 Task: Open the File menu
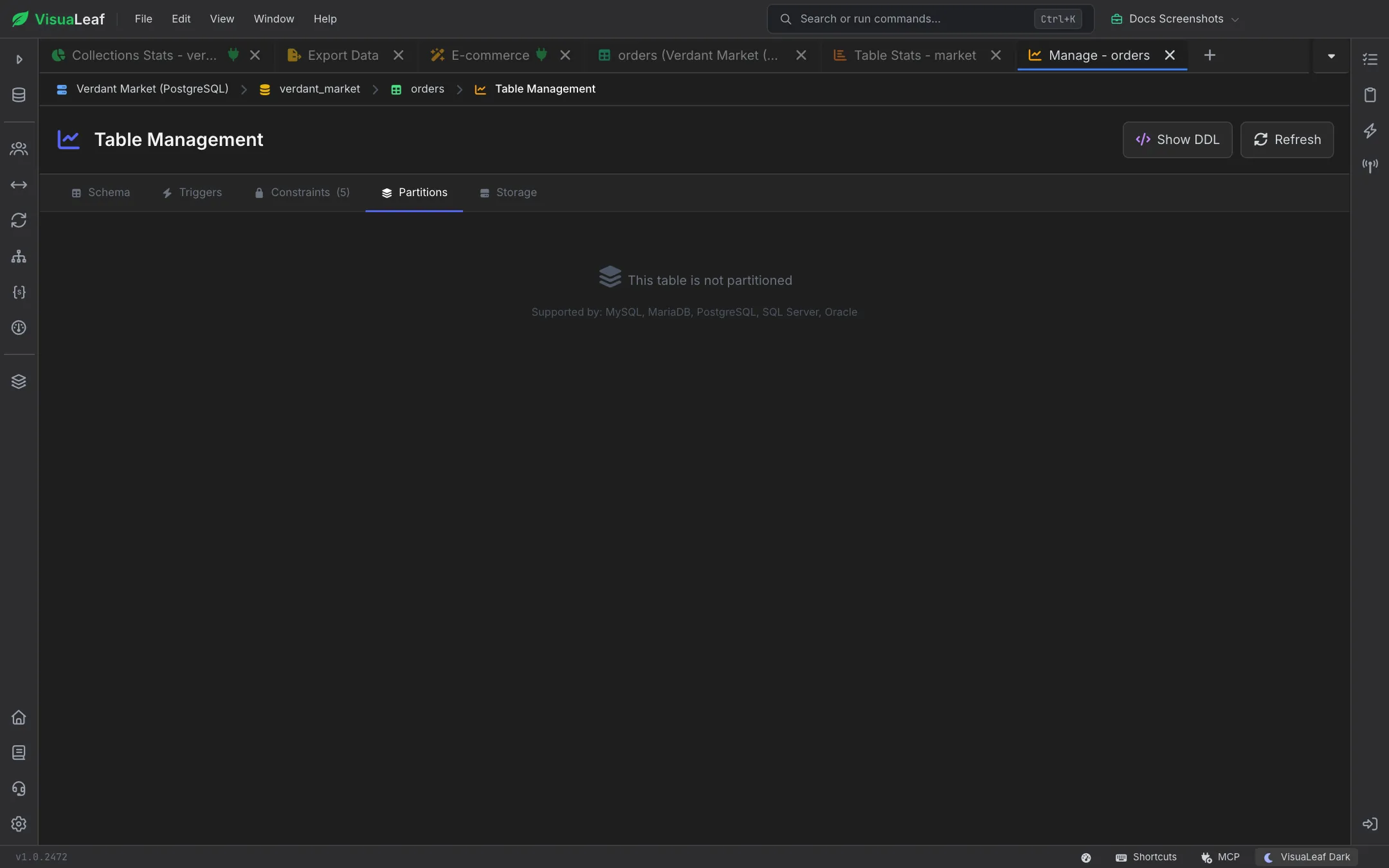(143, 19)
